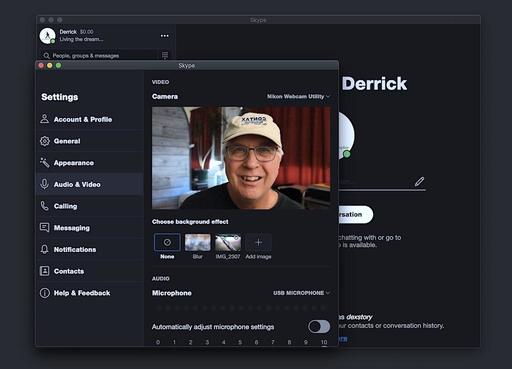
Task: Click the search magnifier icon in main window
Action: tap(47, 55)
